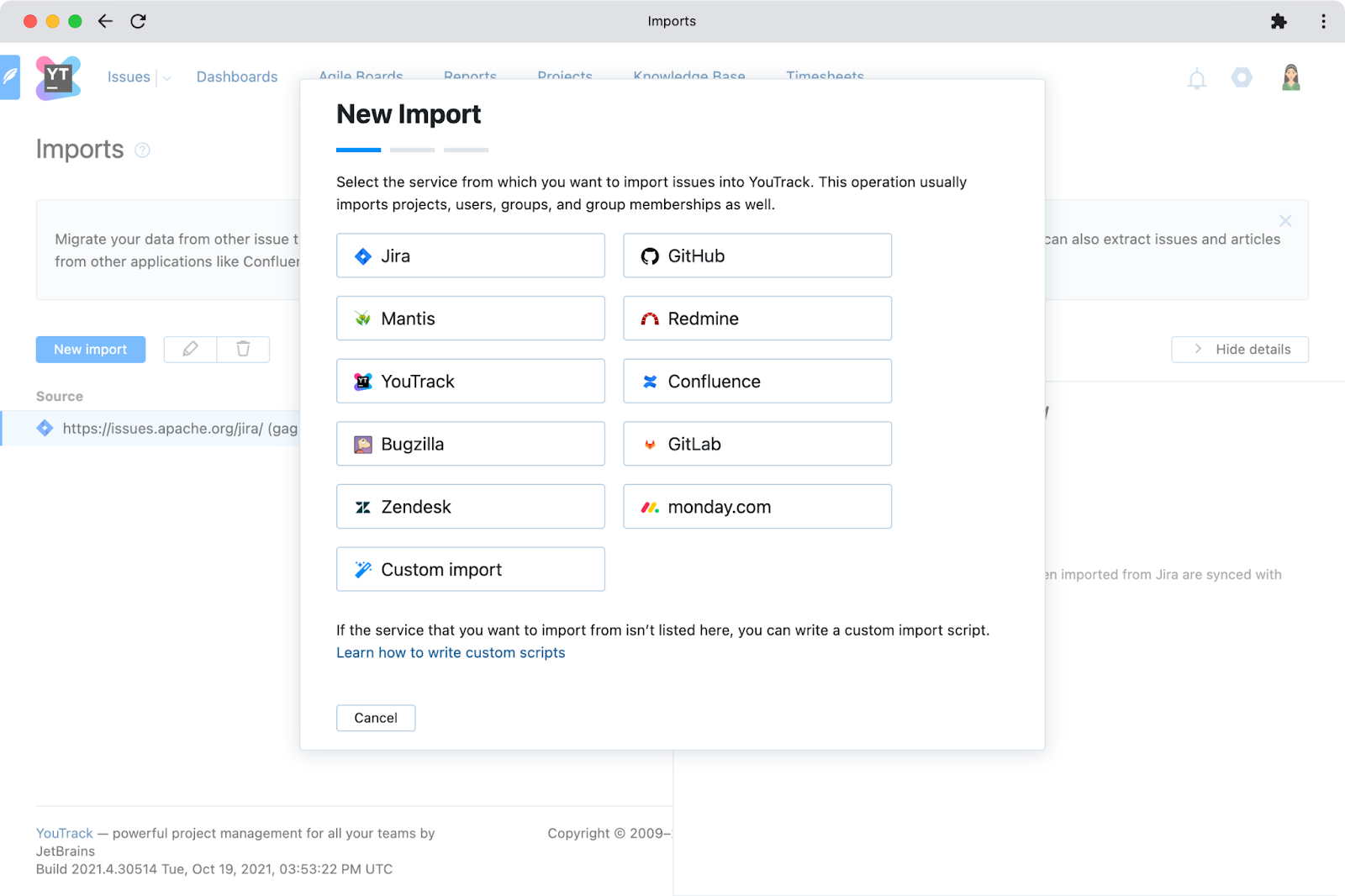Choose GitHub as the import source
This screenshot has width=1345, height=896.
point(757,256)
